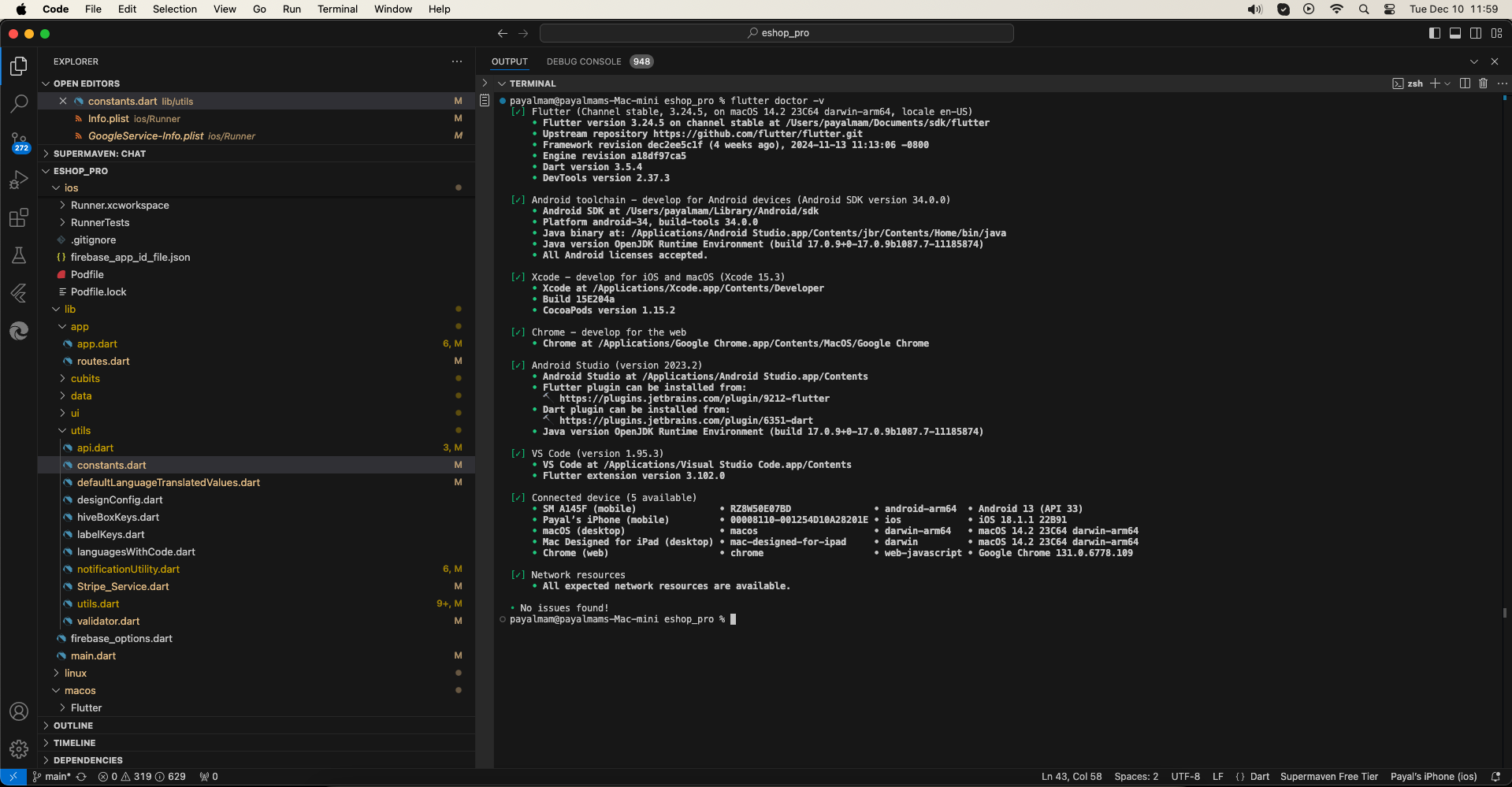The image size is (1512, 787).
Task: Open the Testing flask view
Action: point(19,255)
